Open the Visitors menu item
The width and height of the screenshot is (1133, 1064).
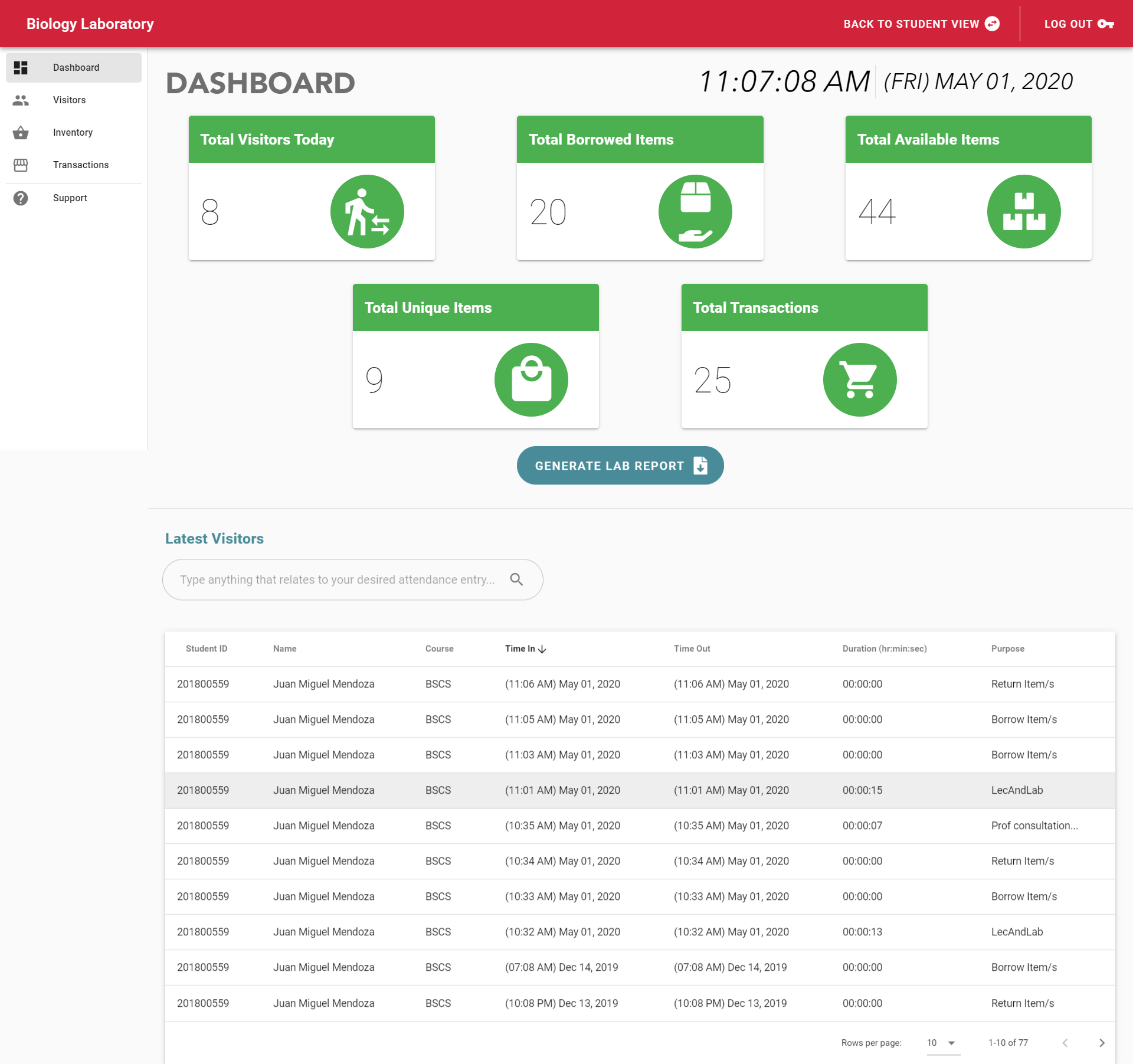70,100
